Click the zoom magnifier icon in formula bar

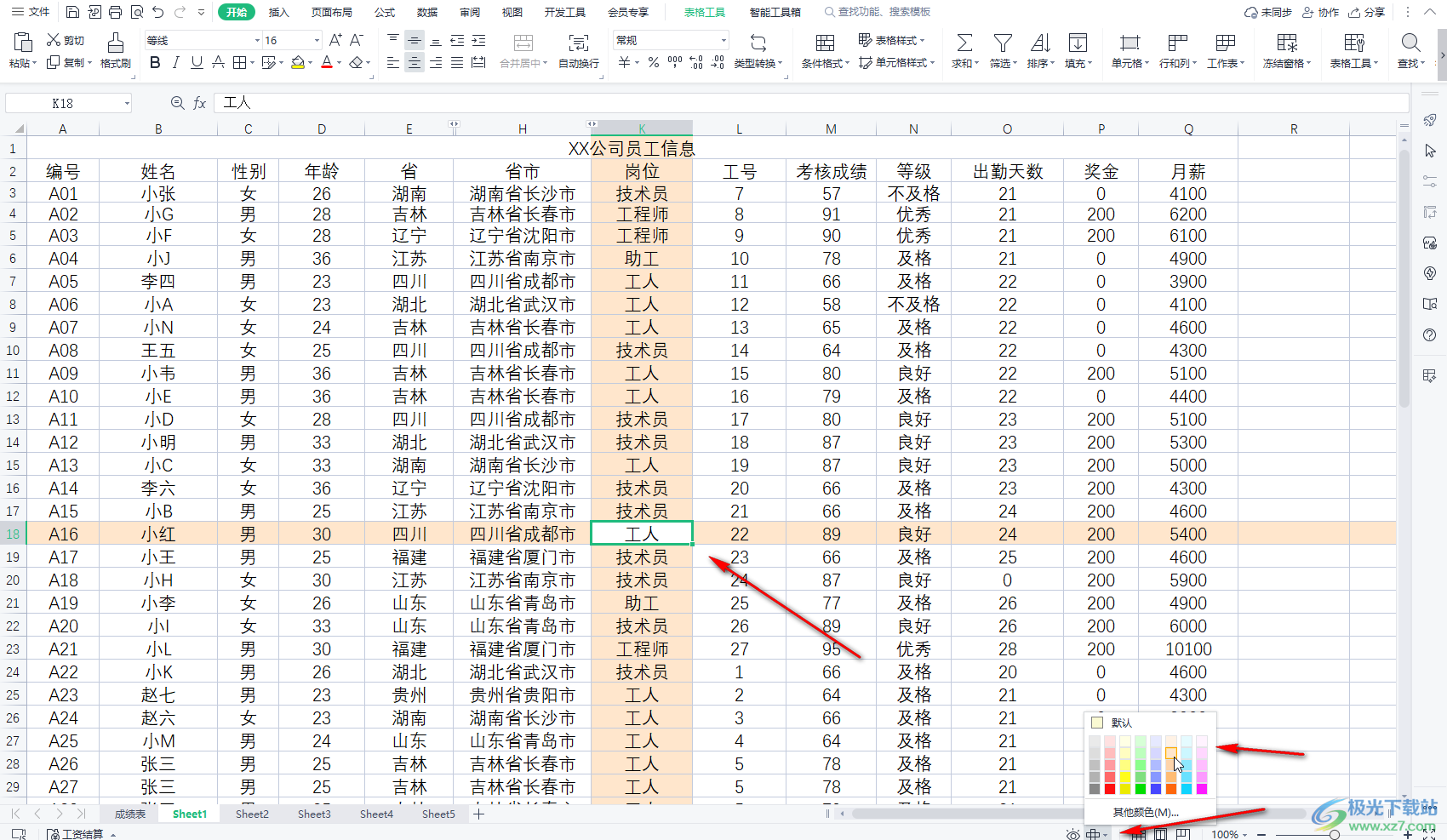point(177,103)
